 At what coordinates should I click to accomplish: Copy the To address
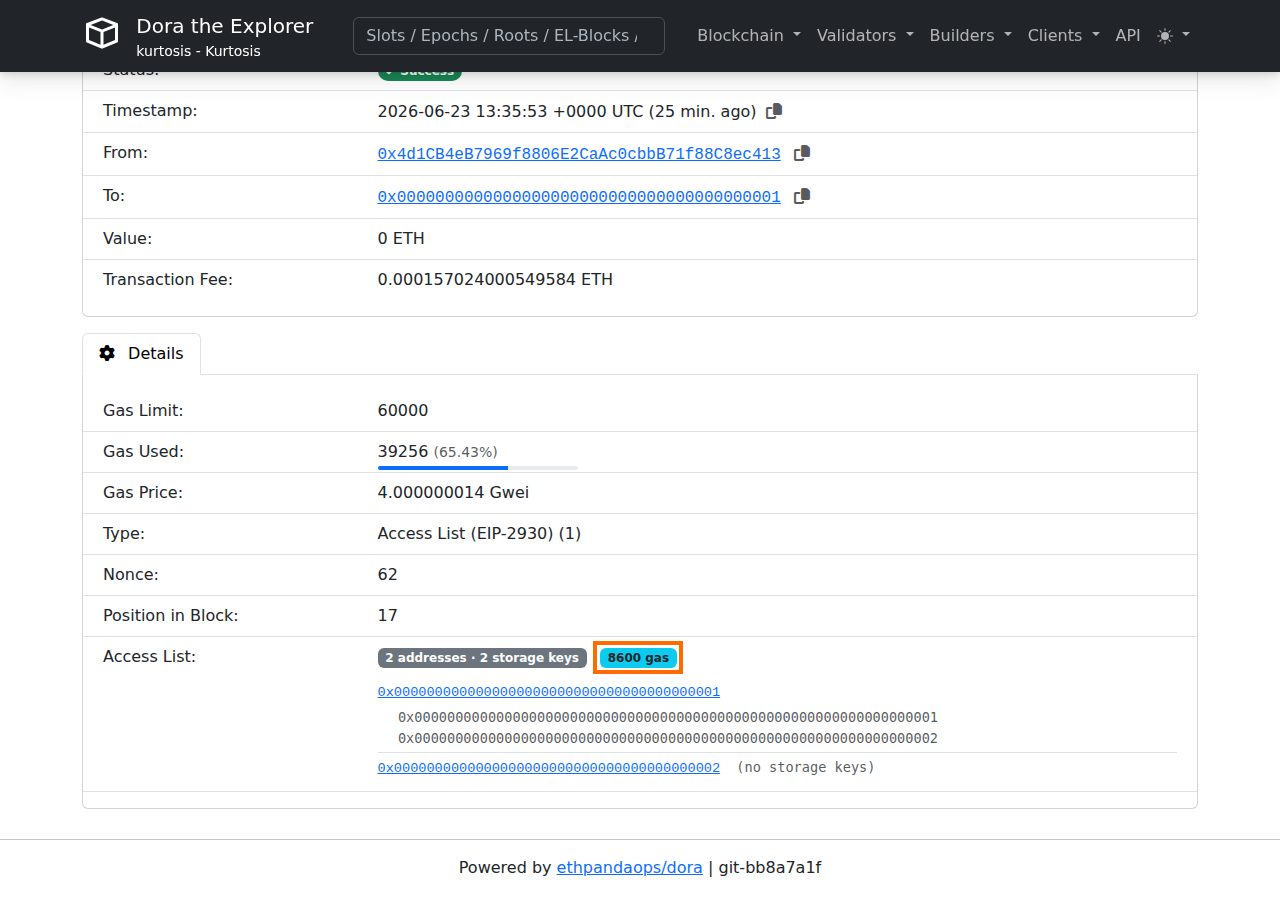pyautogui.click(x=802, y=196)
